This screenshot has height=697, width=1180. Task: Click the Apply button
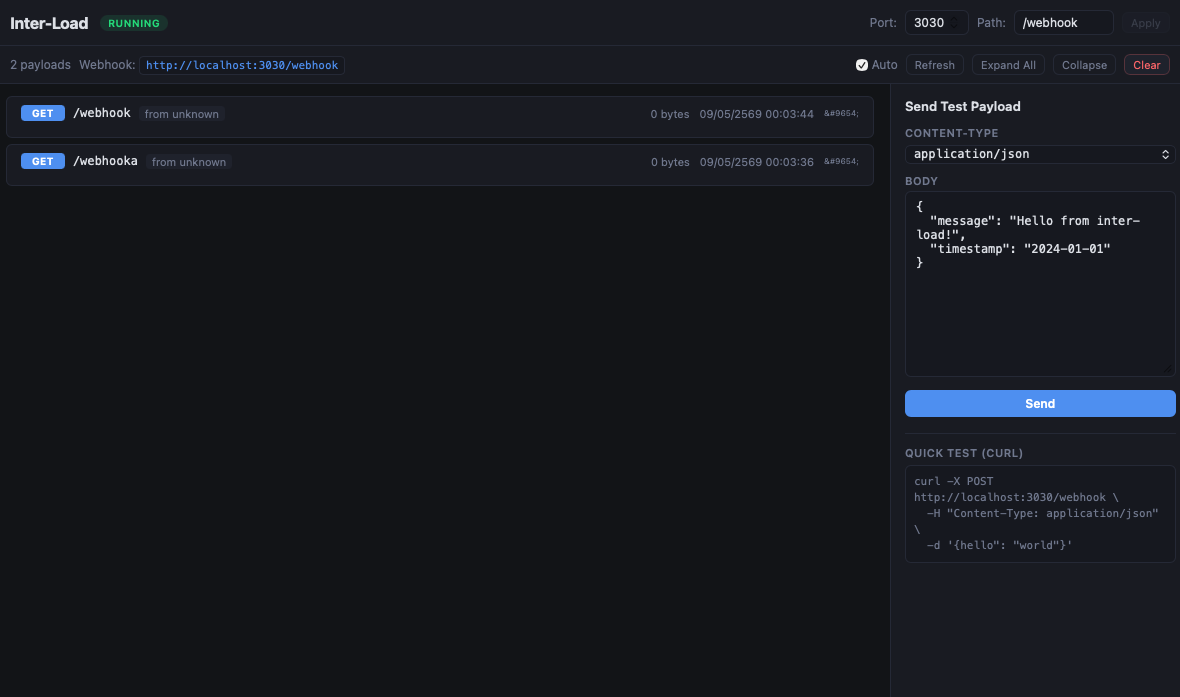click(1145, 23)
